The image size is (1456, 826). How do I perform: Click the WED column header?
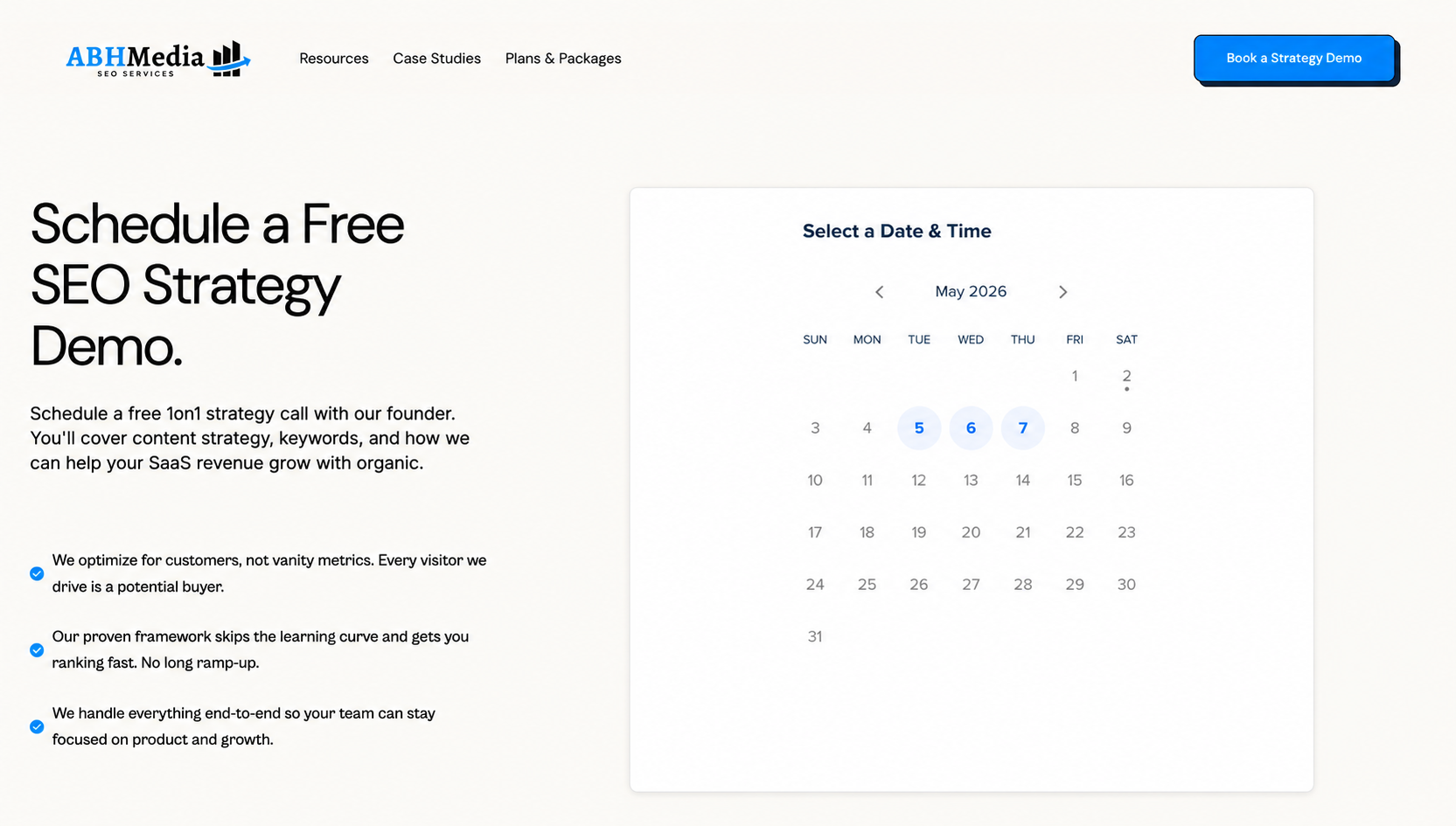tap(971, 340)
